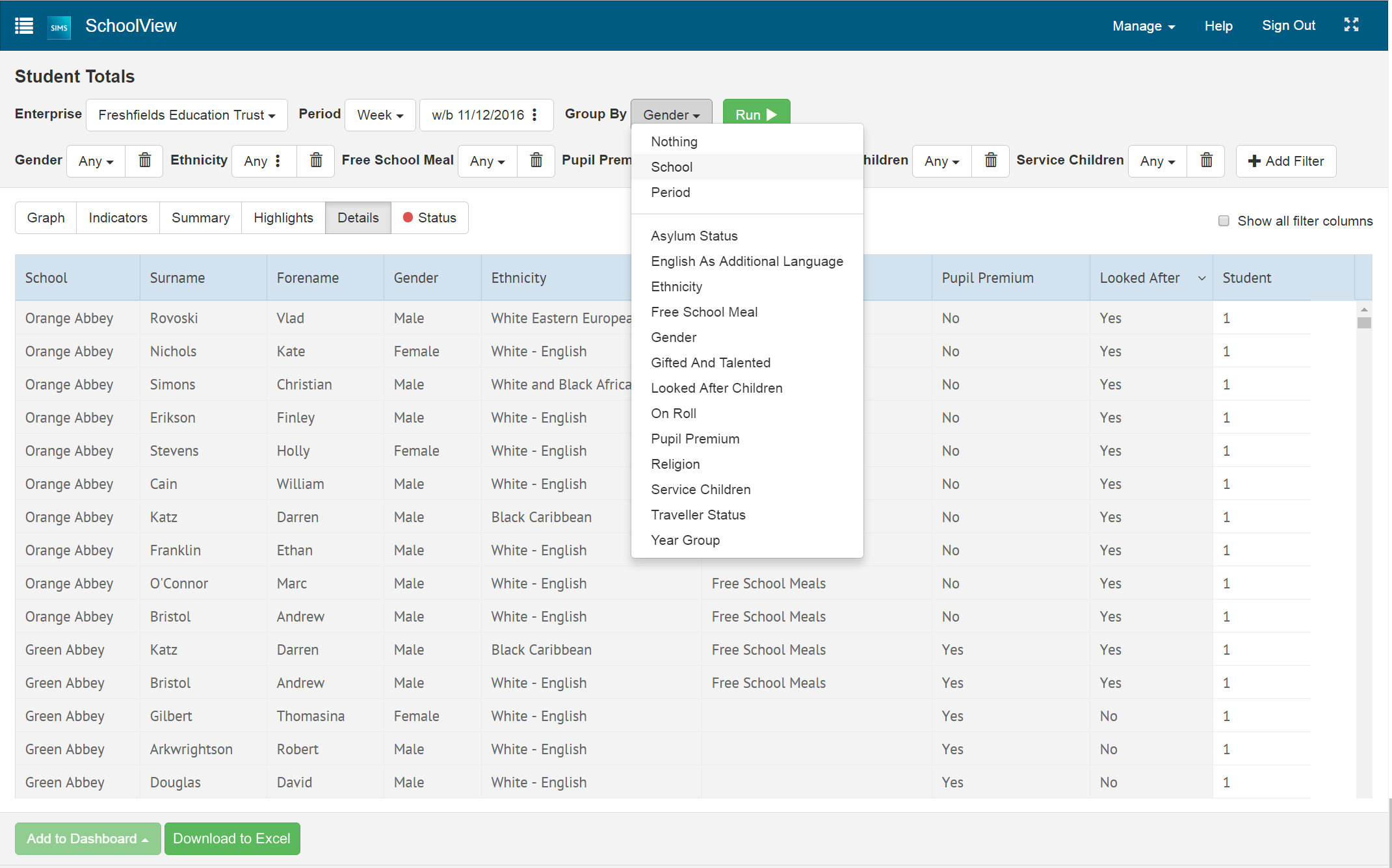Click the Add Filter button

[x=1286, y=161]
